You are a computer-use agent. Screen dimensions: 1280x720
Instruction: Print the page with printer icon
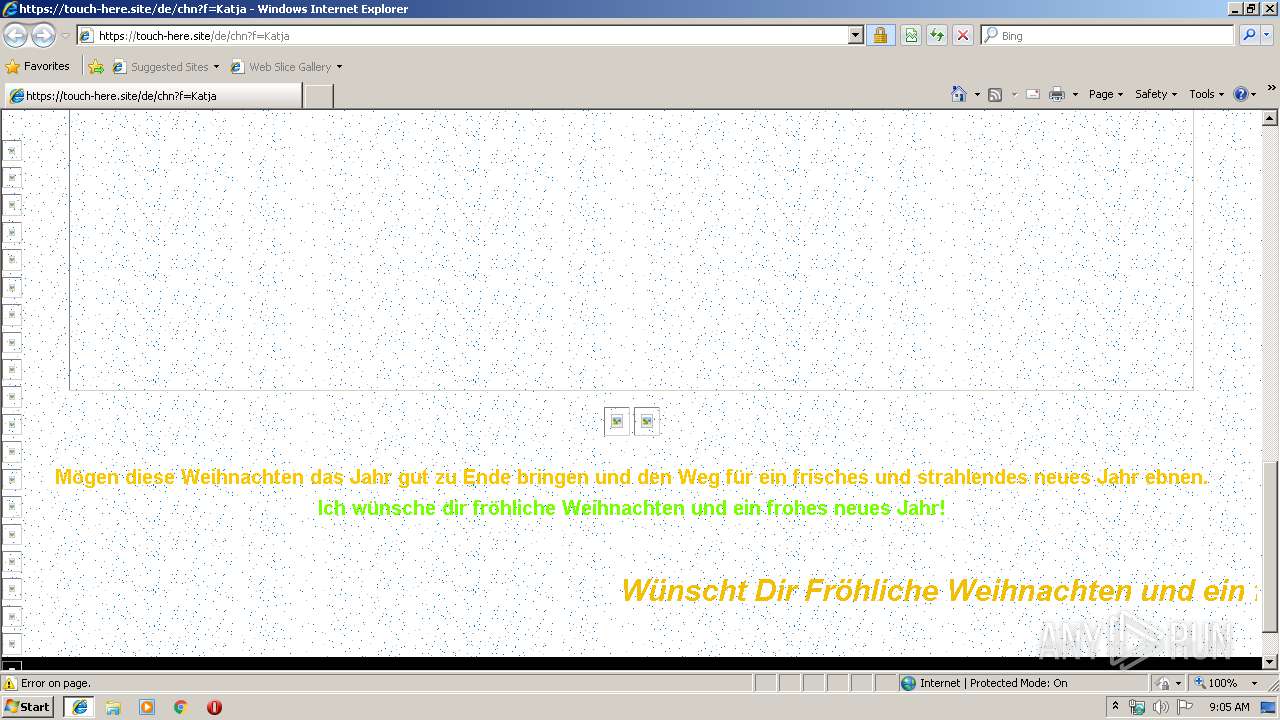coord(1056,94)
